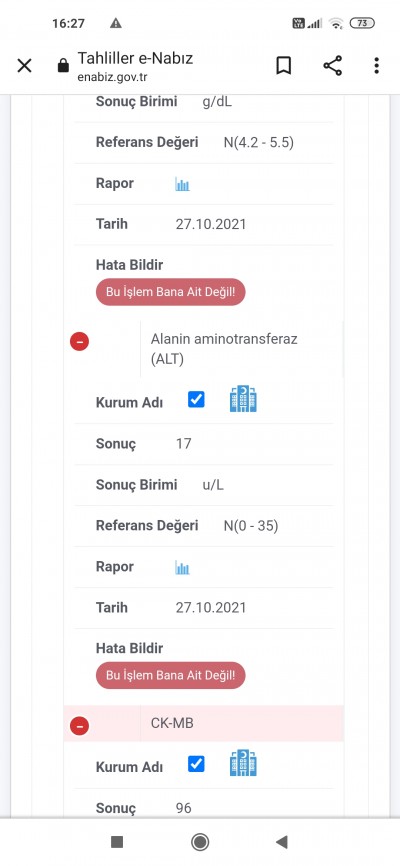
Task: Click first 'Bu İşlem Bana Ait Değil!' button
Action: click(x=171, y=292)
